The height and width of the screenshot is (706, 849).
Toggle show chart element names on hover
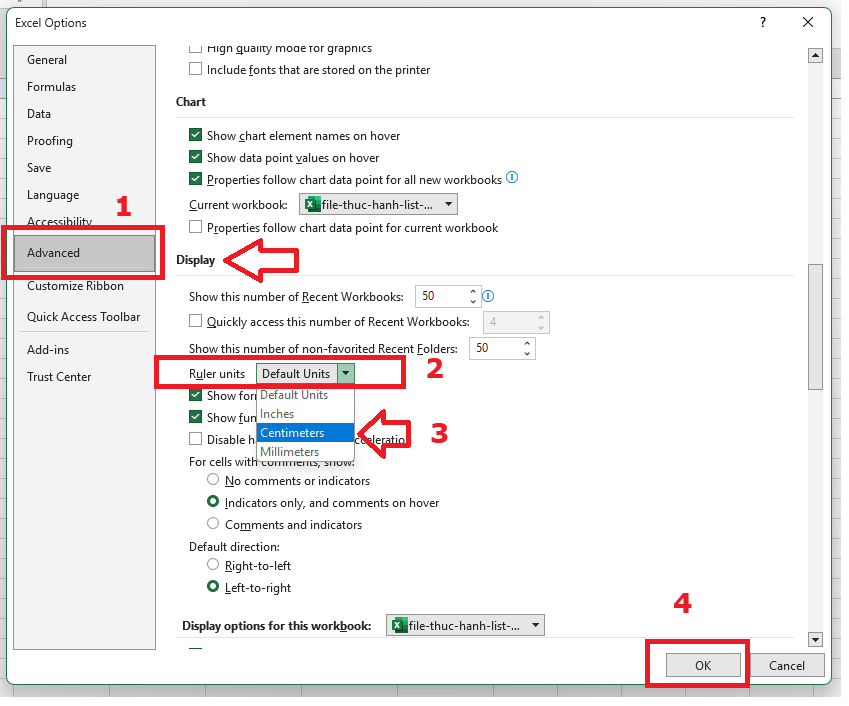pos(196,135)
